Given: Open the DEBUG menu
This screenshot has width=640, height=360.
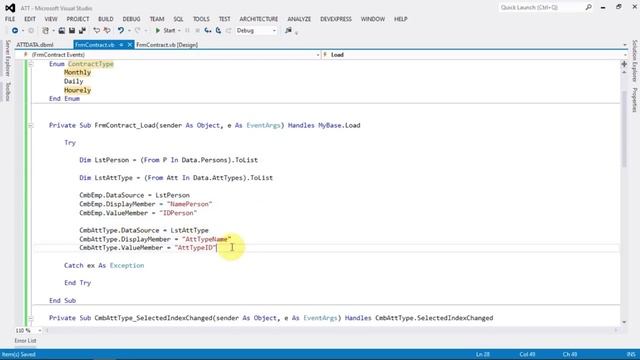Looking at the screenshot, I should click(x=131, y=19).
